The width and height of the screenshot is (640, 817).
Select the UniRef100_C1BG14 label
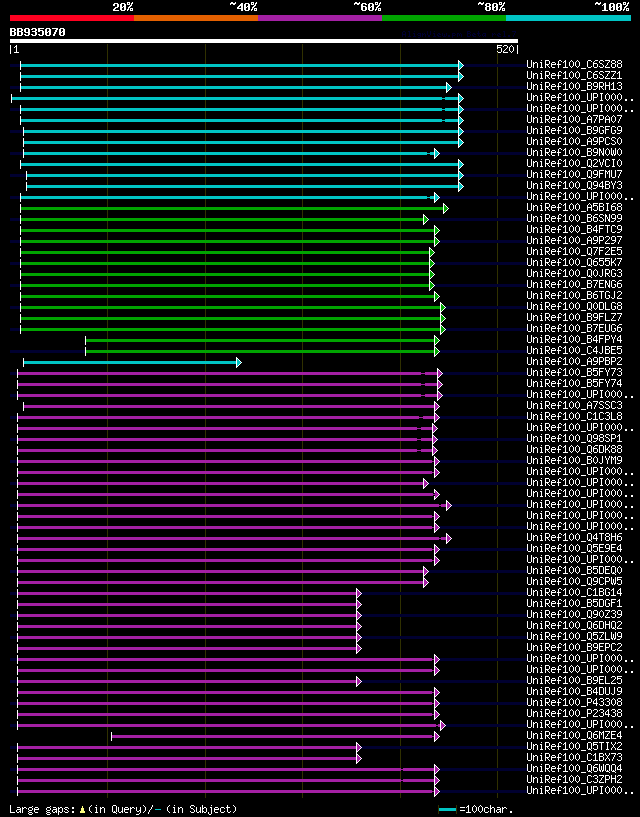point(574,592)
